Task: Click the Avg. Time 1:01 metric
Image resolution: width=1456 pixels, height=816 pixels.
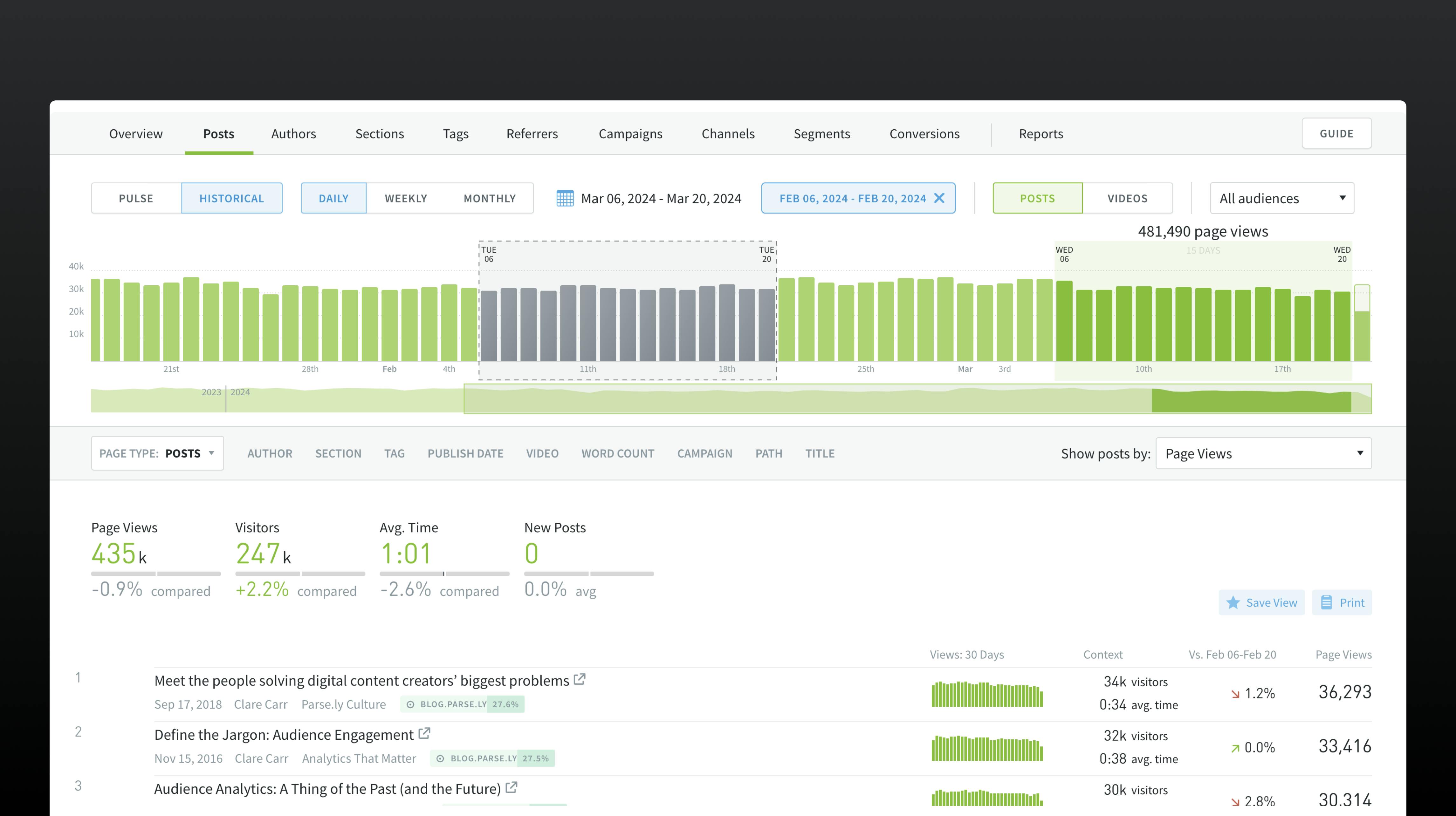Action: point(406,553)
